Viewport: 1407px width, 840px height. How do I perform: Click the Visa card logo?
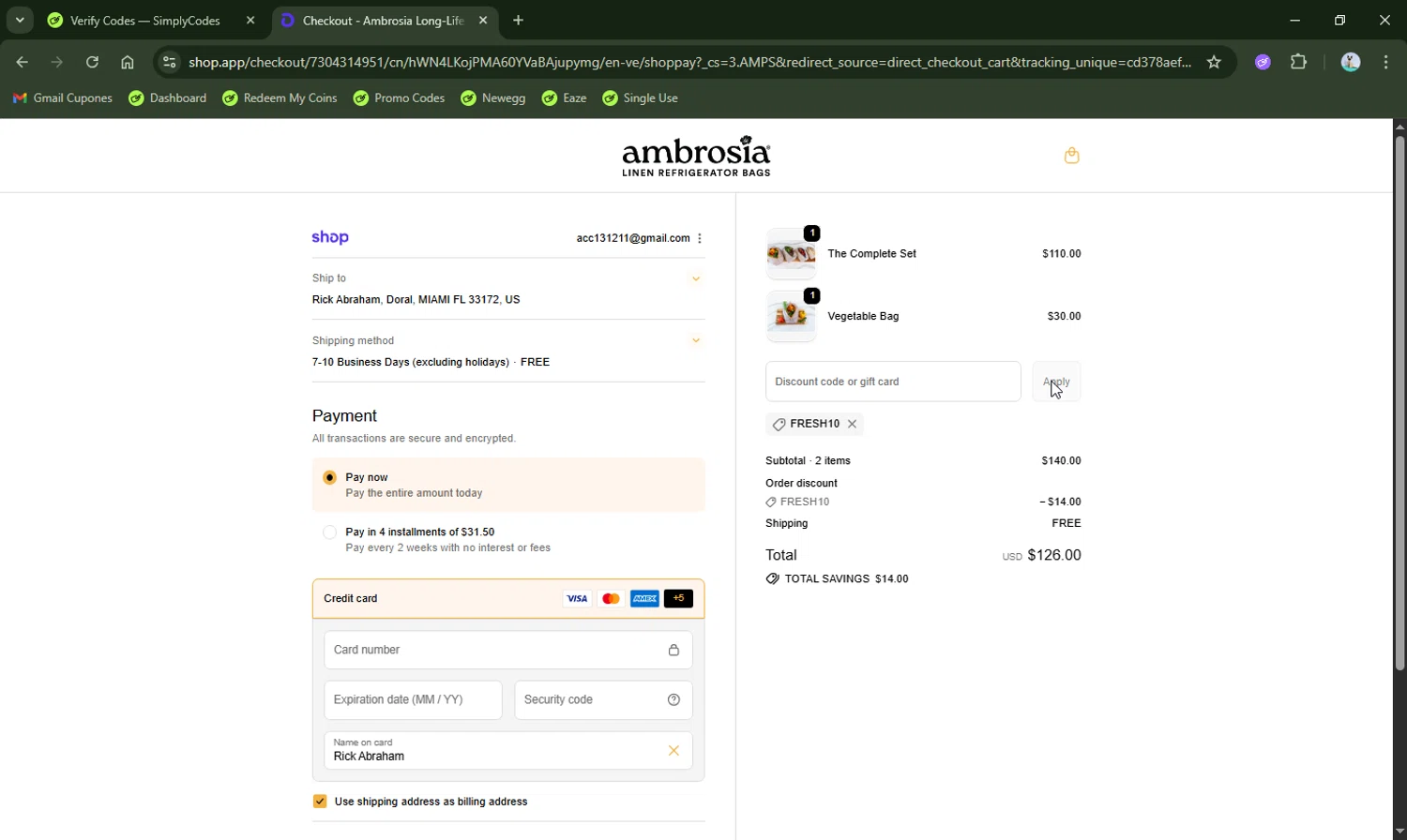click(577, 598)
